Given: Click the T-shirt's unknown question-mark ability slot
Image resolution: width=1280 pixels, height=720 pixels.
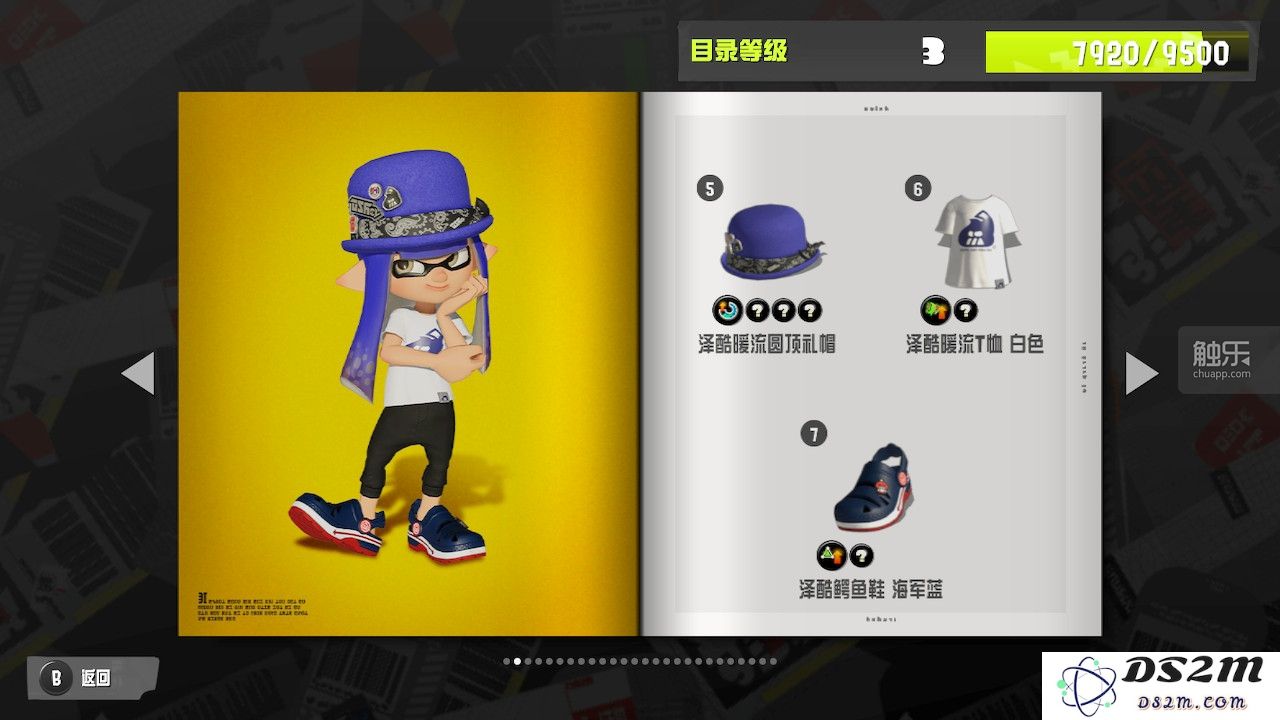Looking at the screenshot, I should coord(965,310).
